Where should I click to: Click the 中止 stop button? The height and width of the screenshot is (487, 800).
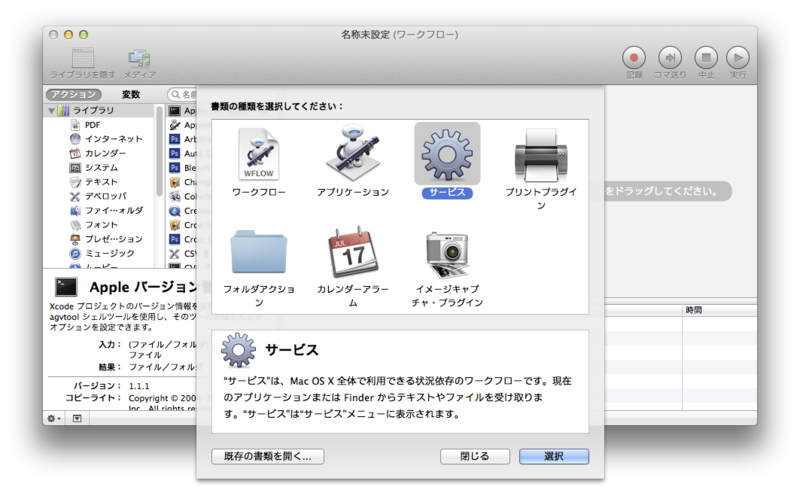click(706, 58)
